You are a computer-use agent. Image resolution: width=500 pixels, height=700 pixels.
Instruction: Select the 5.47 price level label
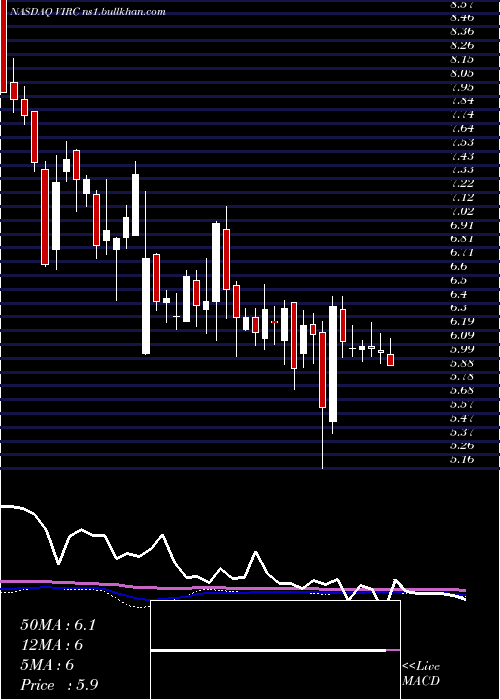[x=462, y=418]
